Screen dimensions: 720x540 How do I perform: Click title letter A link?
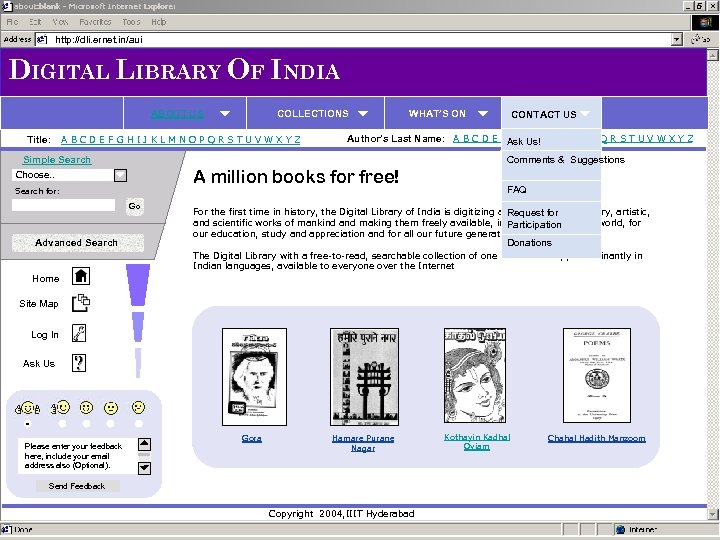(x=64, y=140)
